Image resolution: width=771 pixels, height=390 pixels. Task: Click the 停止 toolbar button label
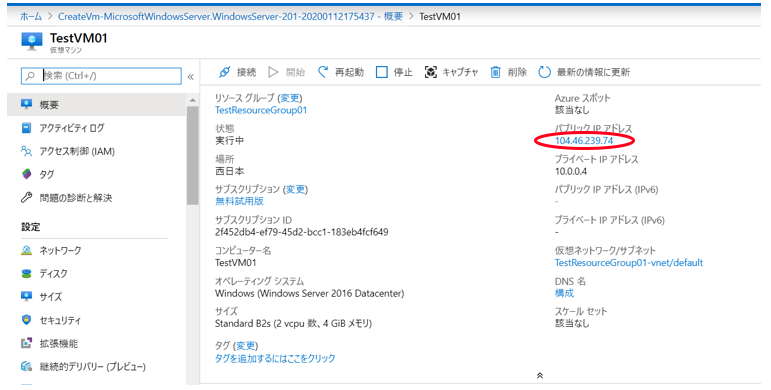[403, 72]
